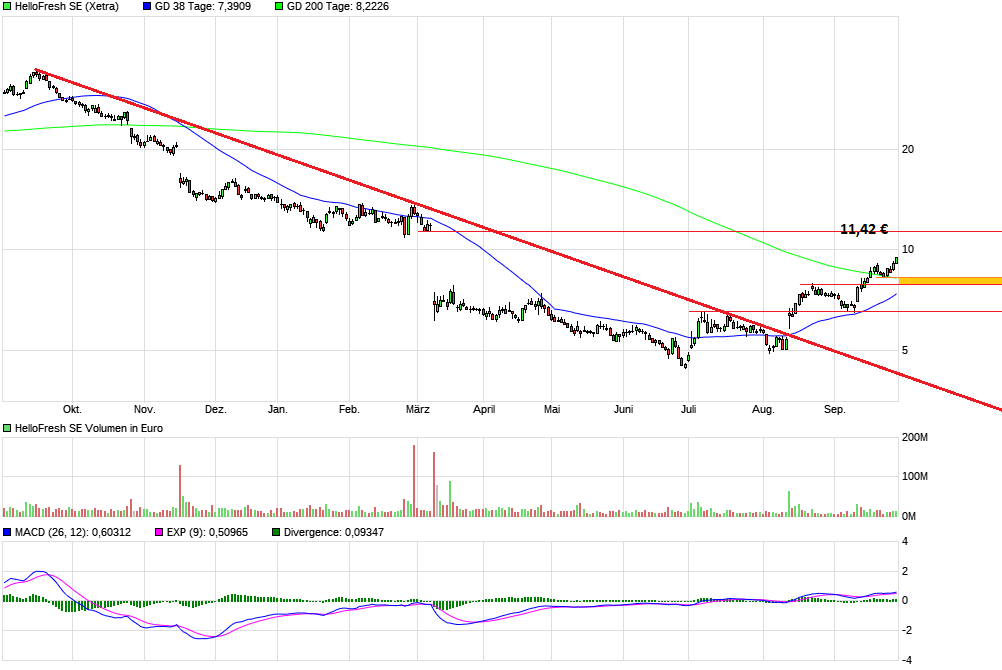This screenshot has height=670, width=1002.
Task: Click the 11,42 € price annotation
Action: point(863,229)
